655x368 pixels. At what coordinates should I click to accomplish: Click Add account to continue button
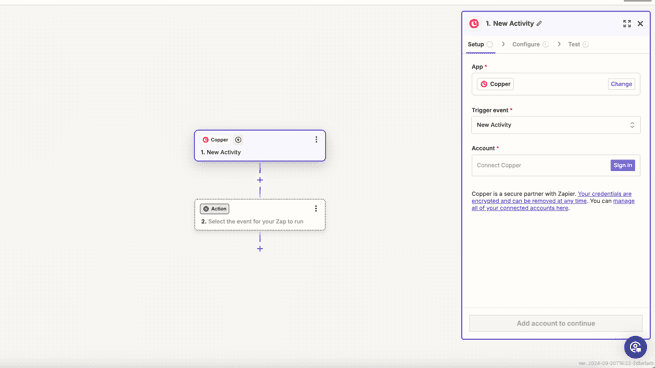click(x=556, y=323)
